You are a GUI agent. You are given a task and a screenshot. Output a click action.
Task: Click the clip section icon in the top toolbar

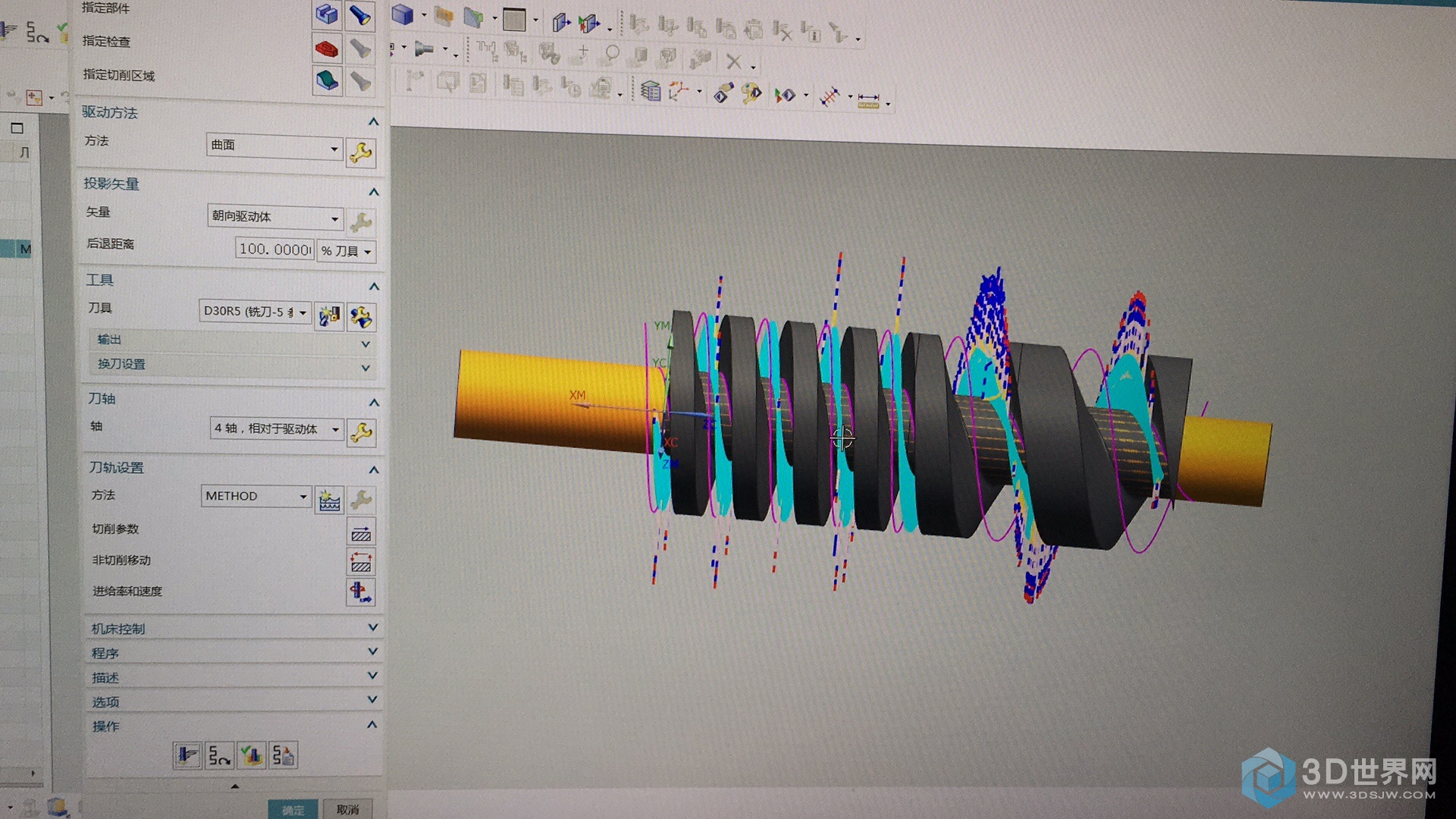[x=474, y=17]
